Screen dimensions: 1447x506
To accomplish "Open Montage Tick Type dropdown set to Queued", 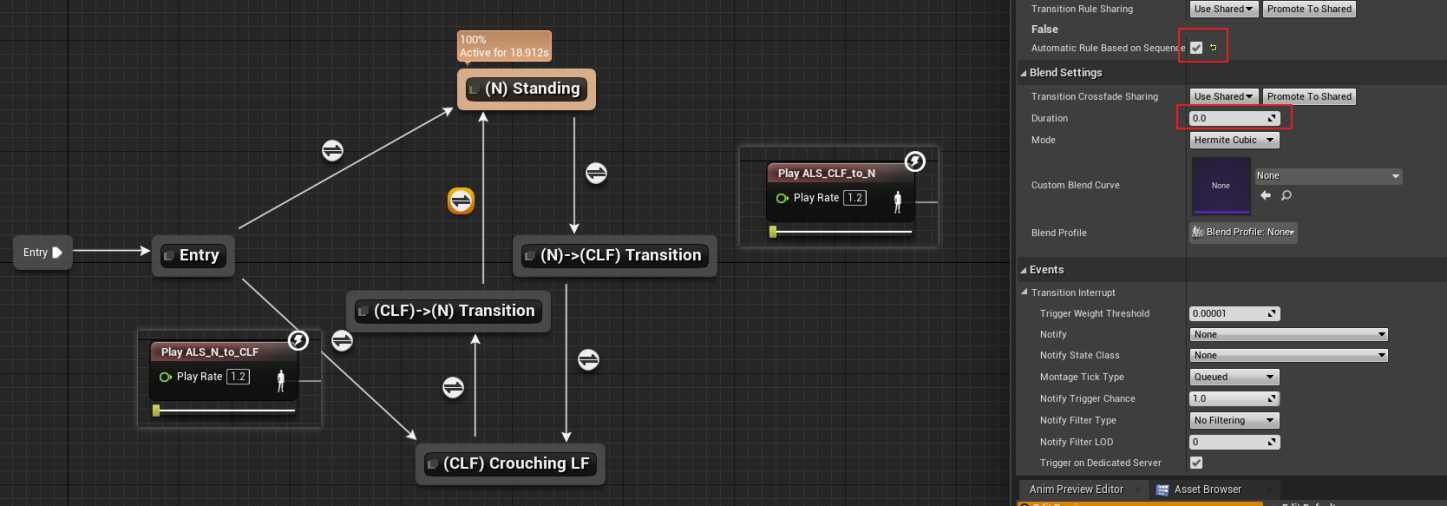I will coord(1234,377).
